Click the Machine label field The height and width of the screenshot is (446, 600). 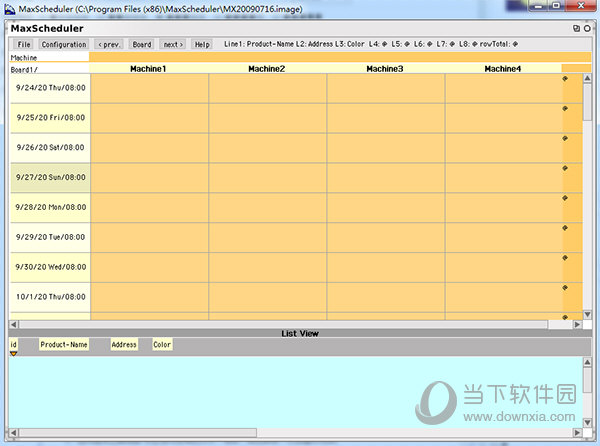49,57
